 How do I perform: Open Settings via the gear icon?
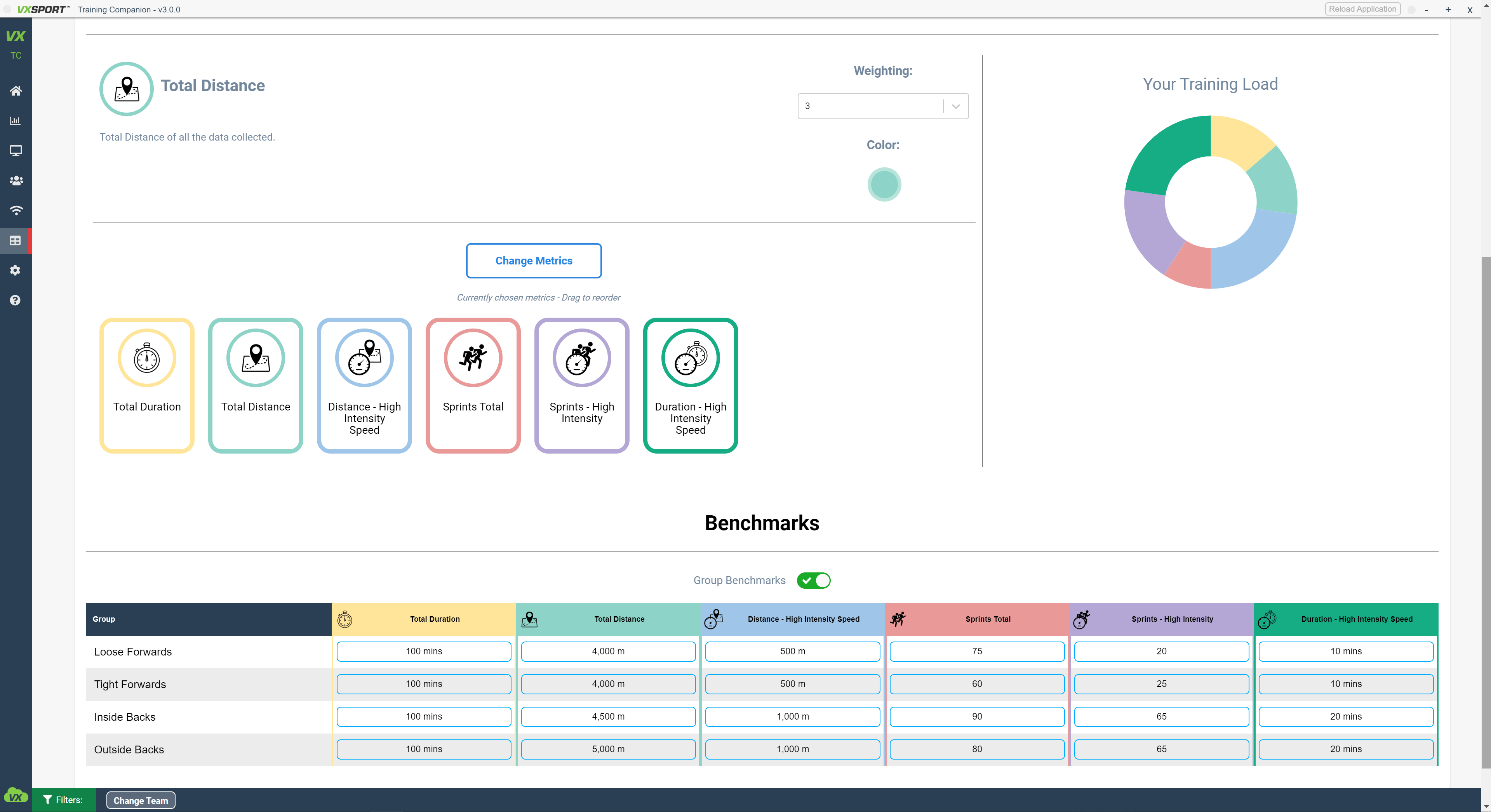tap(16, 270)
